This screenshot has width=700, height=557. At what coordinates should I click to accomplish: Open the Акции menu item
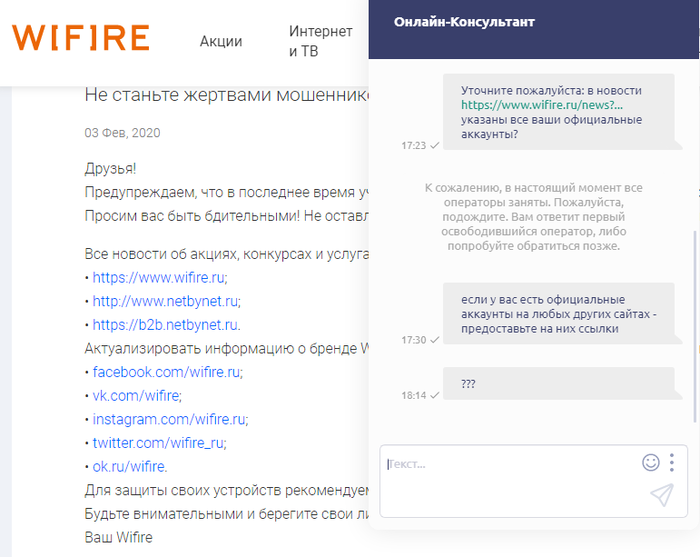click(x=221, y=41)
